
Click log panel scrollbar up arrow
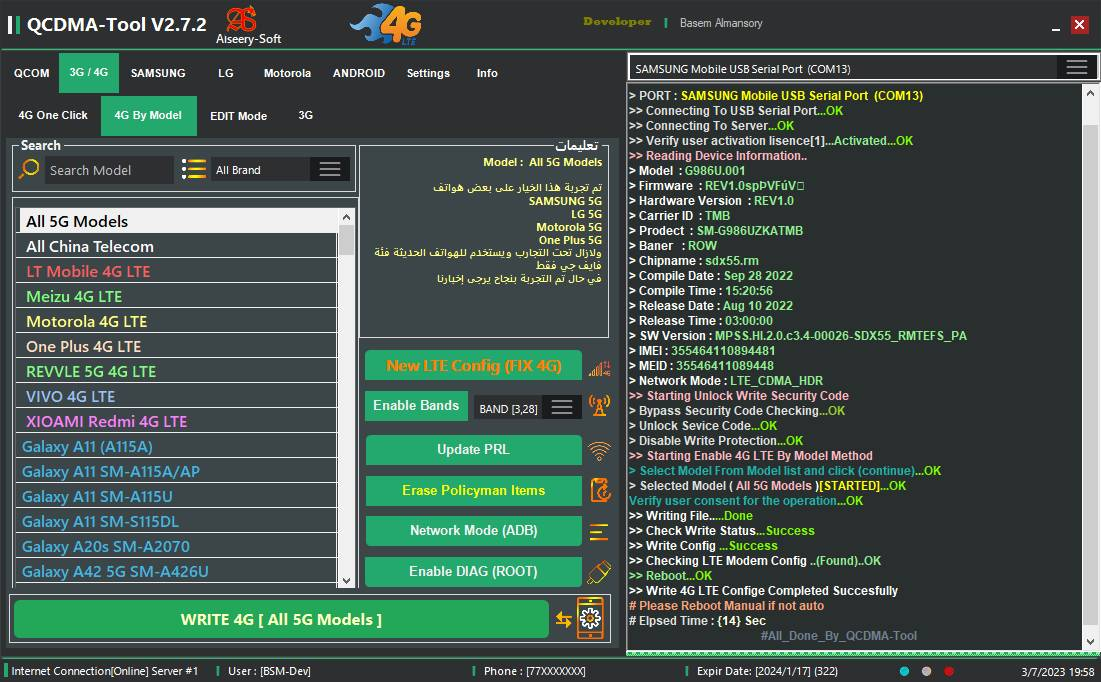coord(1090,93)
